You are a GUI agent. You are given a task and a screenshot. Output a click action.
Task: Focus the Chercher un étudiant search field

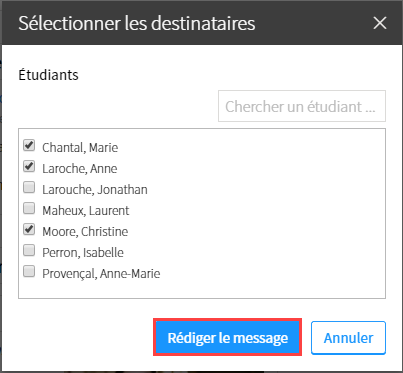(302, 106)
